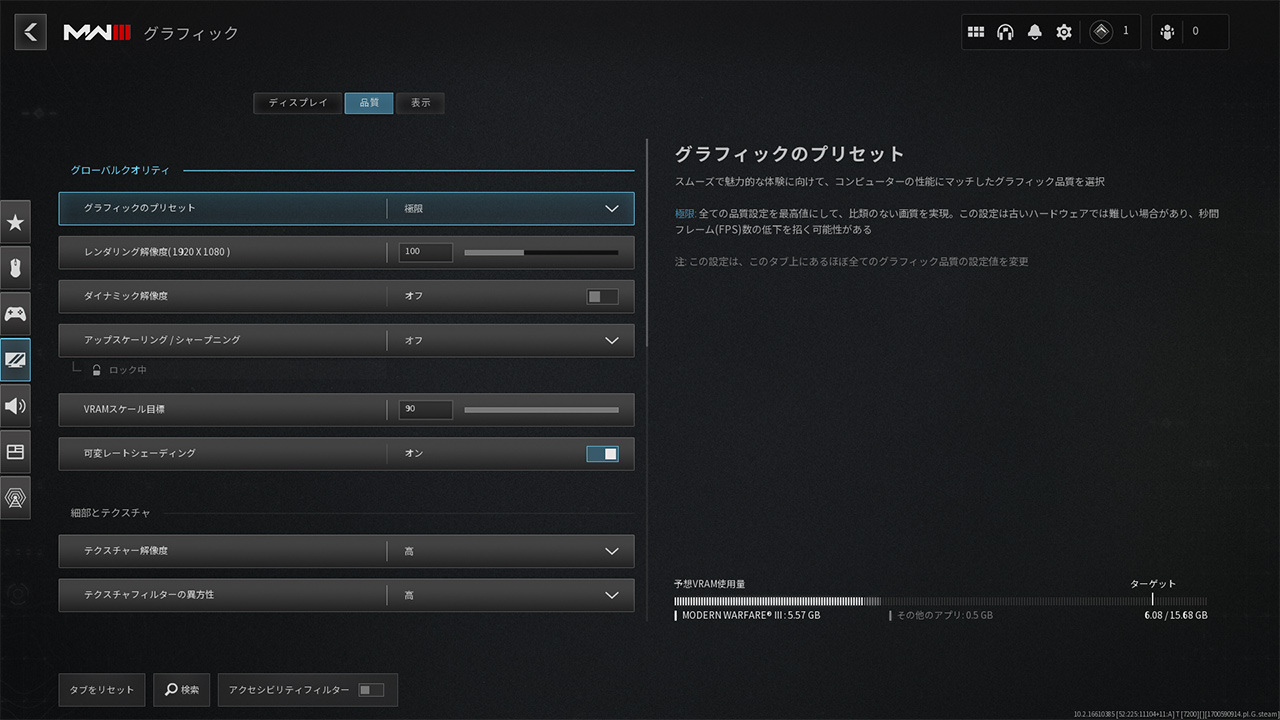Viewport: 1280px width, 720px height.
Task: Click the 検索 search button
Action: coord(182,690)
